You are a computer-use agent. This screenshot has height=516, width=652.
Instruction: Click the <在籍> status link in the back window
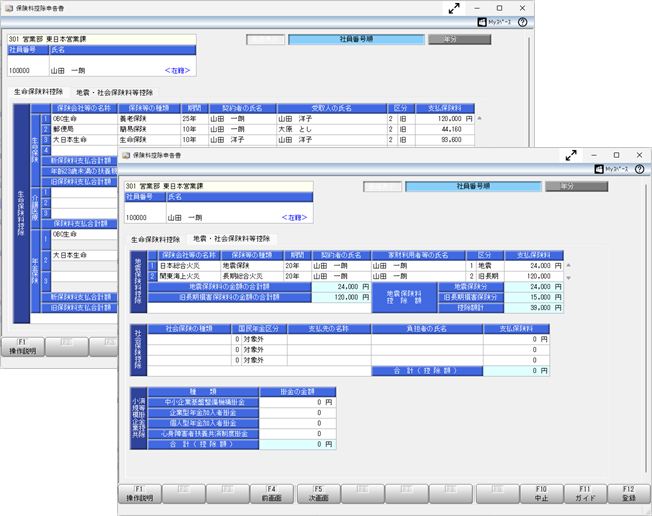click(178, 71)
